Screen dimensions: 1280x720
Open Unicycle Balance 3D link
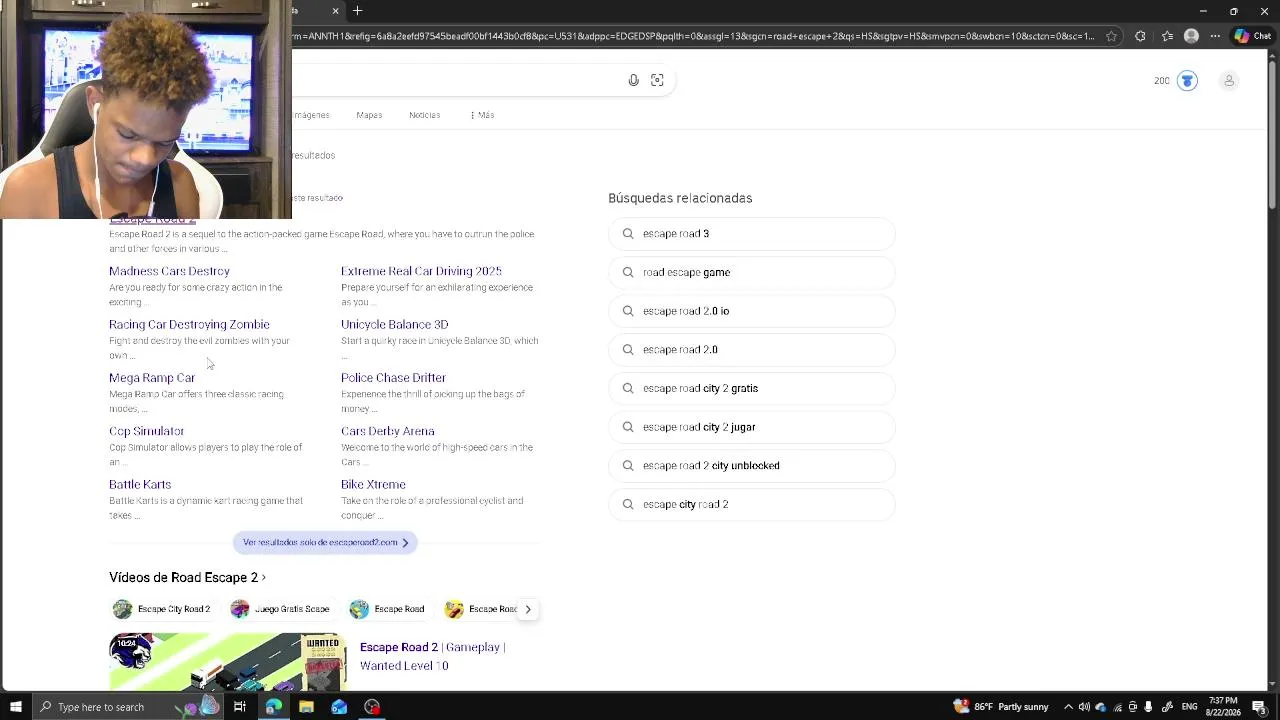394,324
